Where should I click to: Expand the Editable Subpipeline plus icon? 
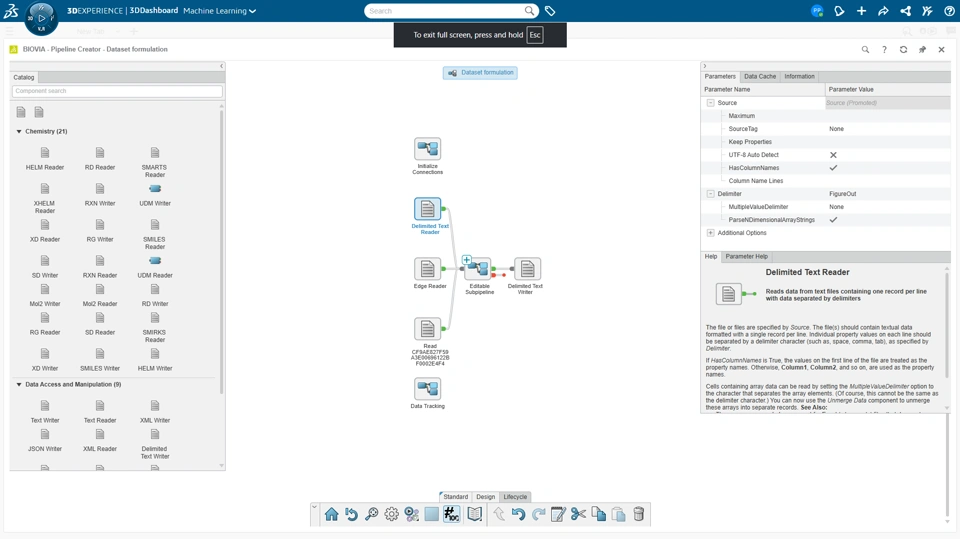pos(467,260)
